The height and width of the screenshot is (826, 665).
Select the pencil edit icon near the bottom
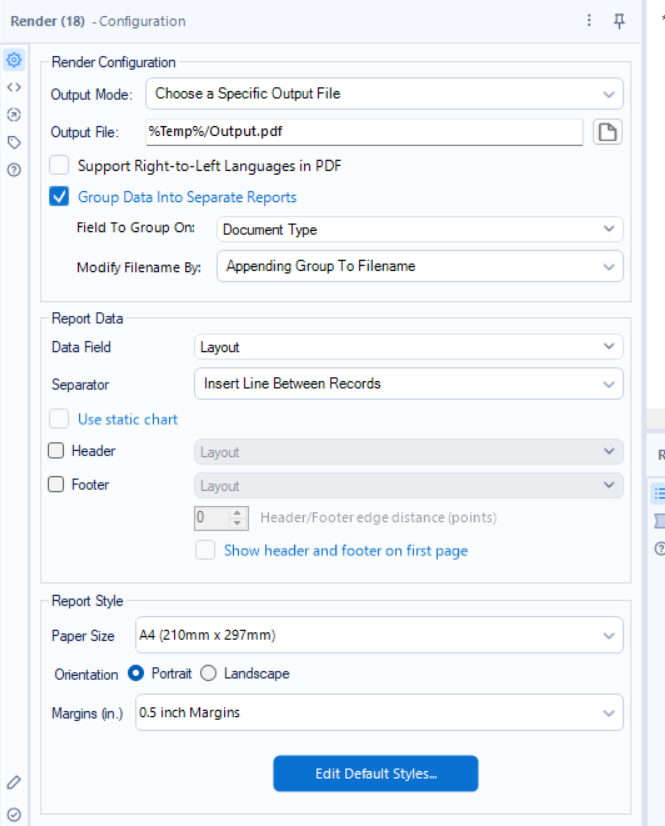13,782
